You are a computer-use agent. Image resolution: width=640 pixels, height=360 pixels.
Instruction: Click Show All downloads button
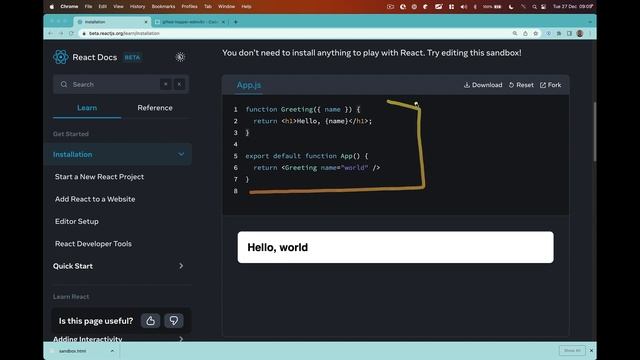click(572, 351)
